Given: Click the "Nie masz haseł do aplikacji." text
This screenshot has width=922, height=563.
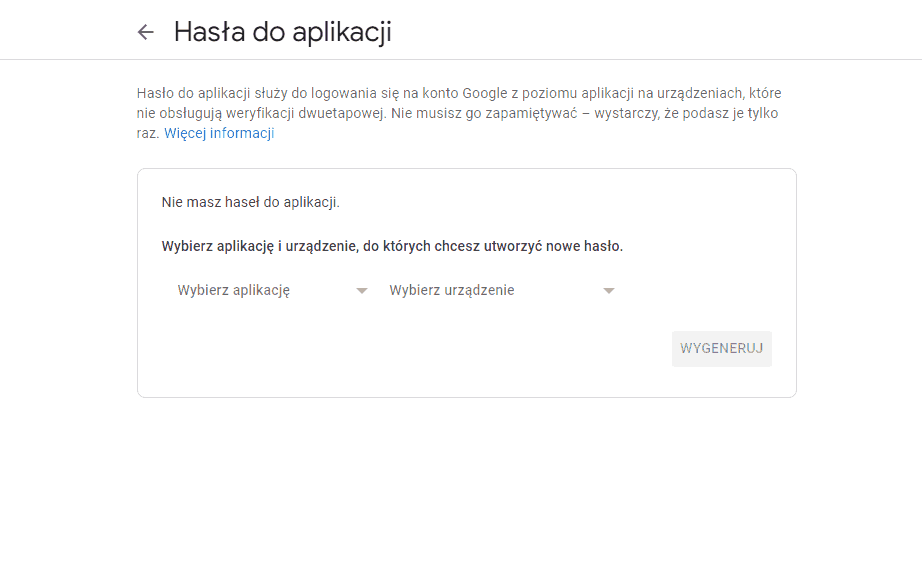Looking at the screenshot, I should point(251,202).
